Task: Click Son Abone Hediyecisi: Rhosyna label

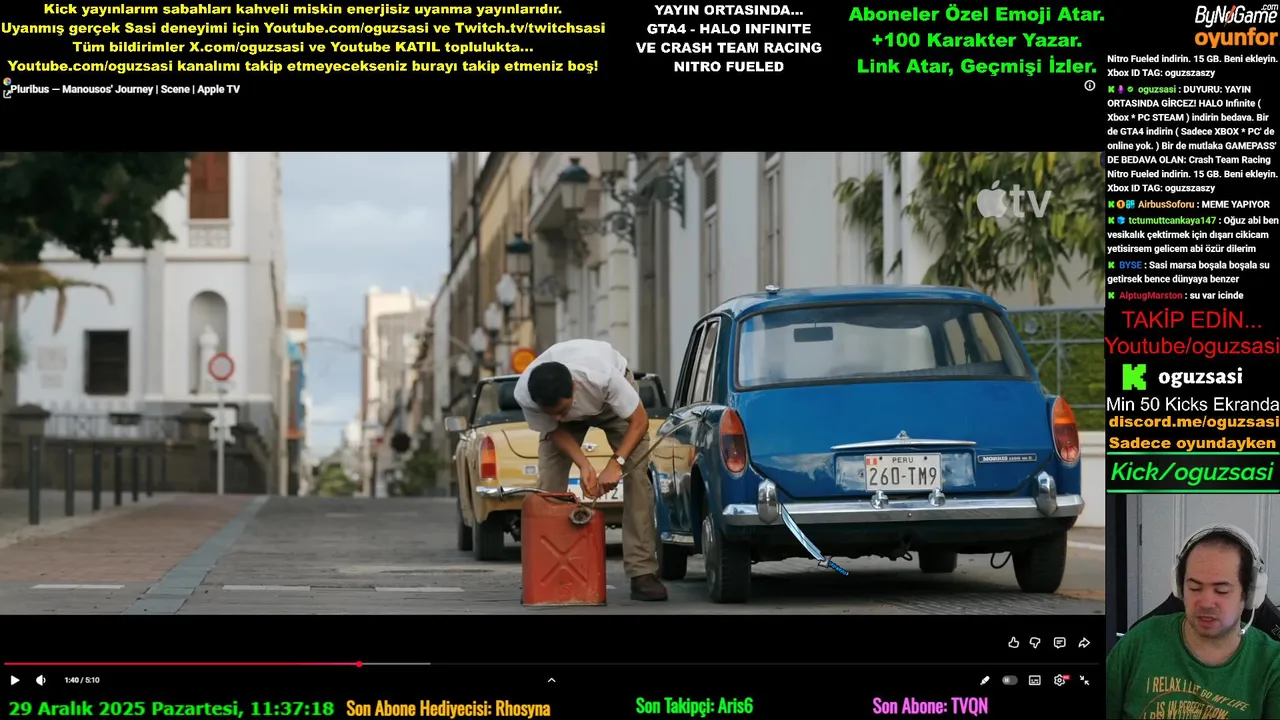Action: [448, 708]
